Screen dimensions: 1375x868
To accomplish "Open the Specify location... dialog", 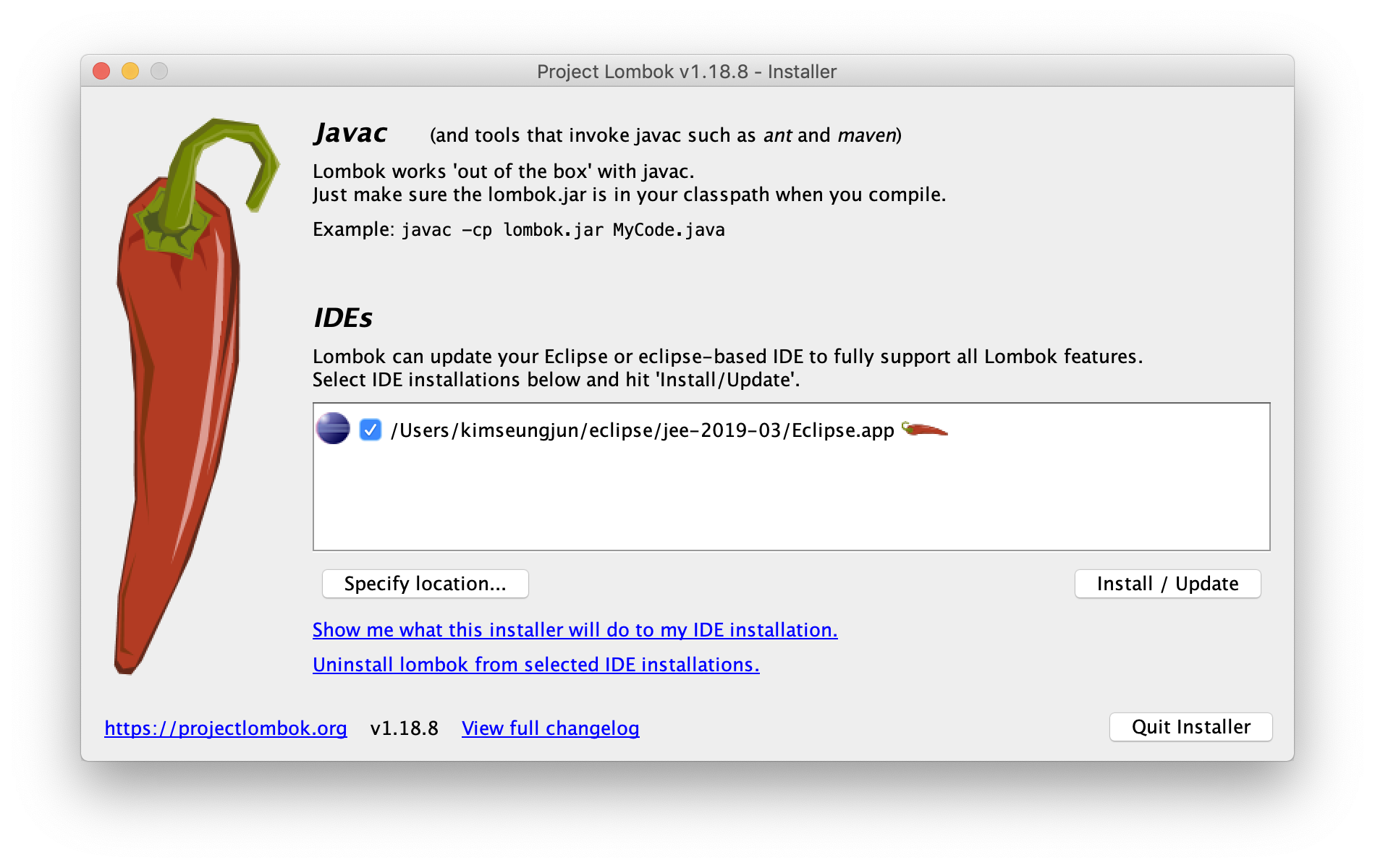I will tap(426, 584).
